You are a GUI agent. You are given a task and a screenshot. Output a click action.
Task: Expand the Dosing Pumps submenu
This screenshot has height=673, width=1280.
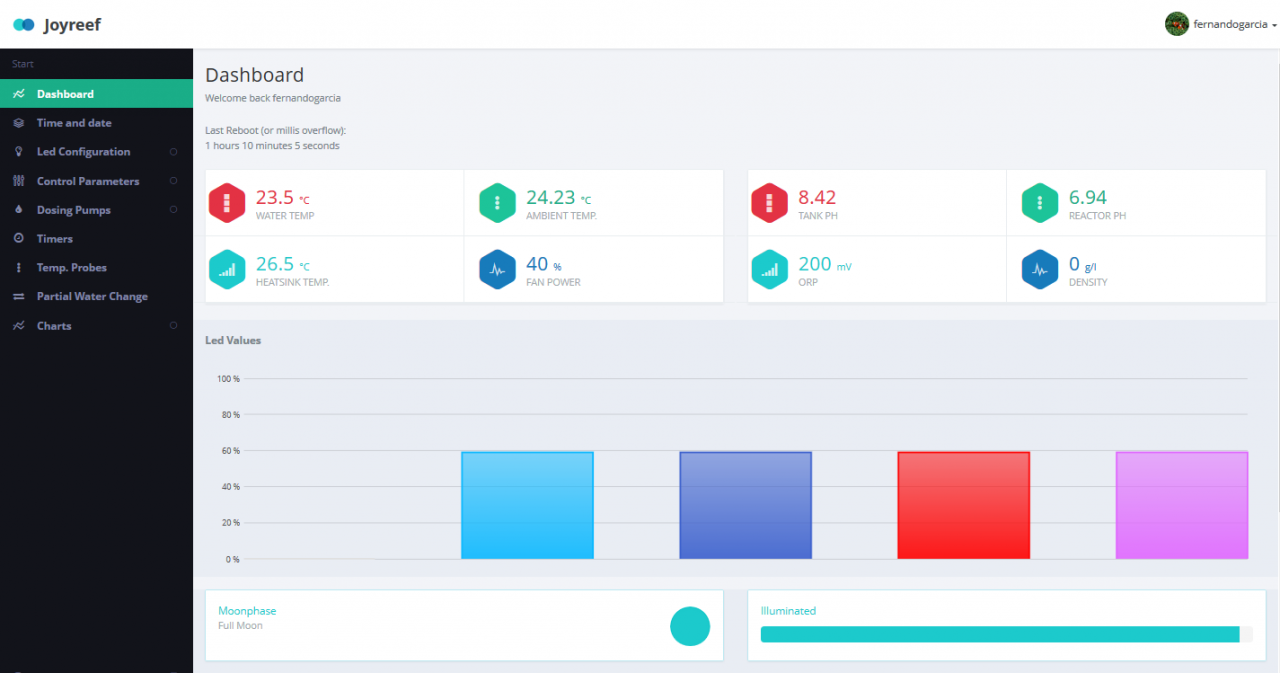coord(74,210)
